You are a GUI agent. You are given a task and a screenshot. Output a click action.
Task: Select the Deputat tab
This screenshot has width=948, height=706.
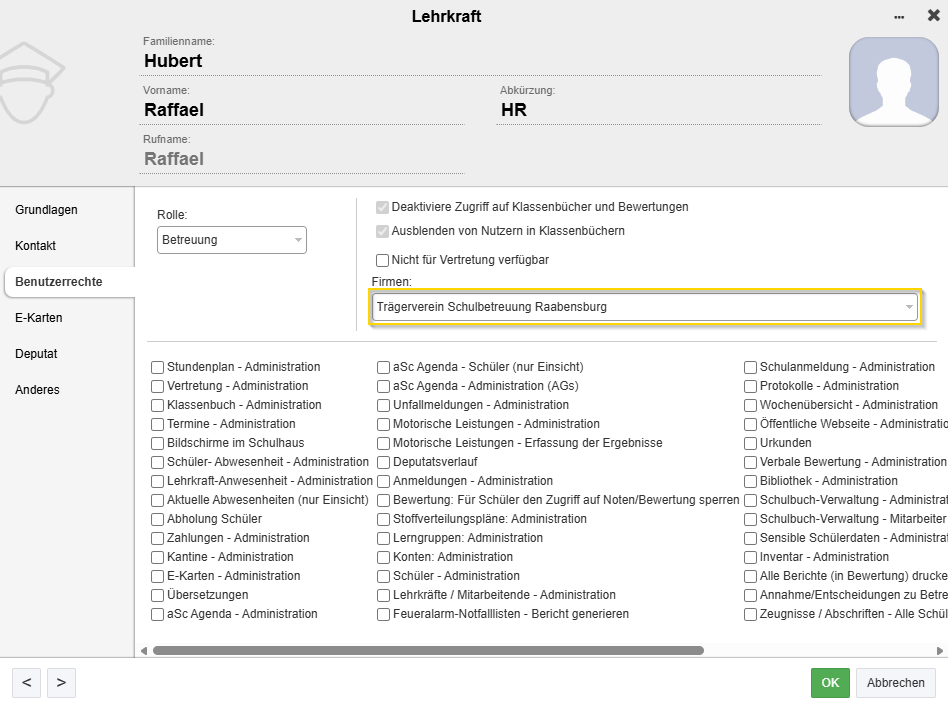click(x=36, y=354)
